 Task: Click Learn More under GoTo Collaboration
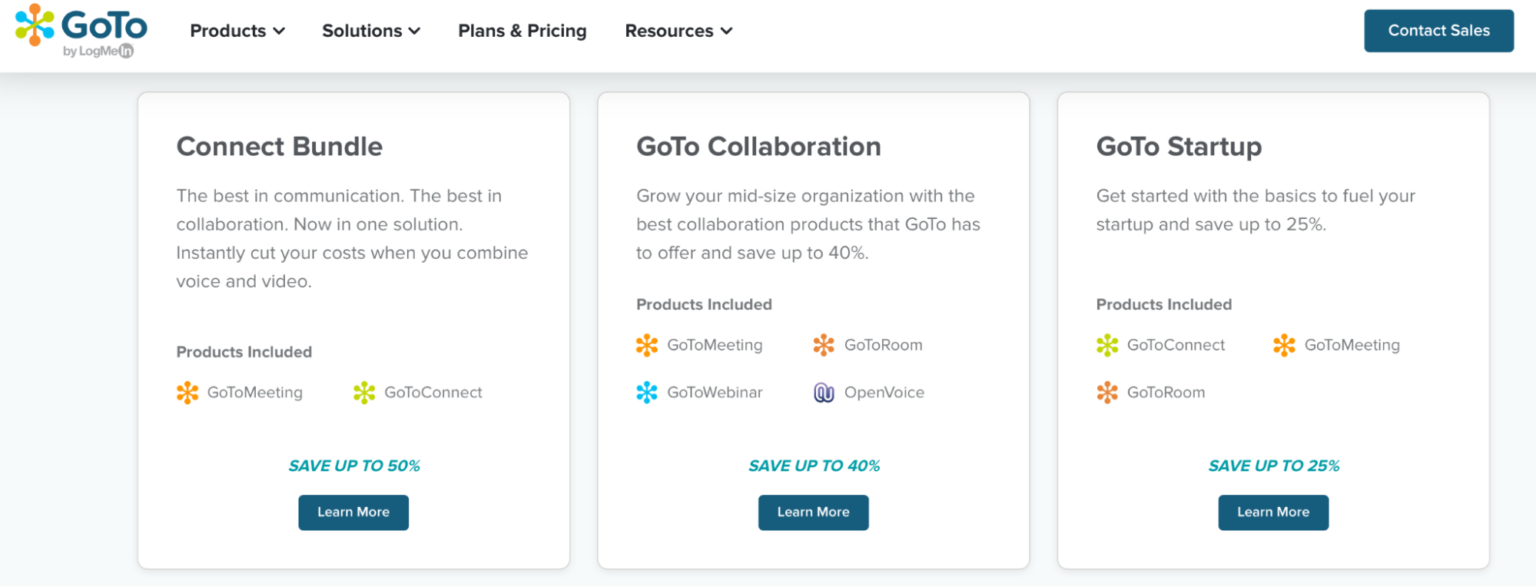(813, 512)
